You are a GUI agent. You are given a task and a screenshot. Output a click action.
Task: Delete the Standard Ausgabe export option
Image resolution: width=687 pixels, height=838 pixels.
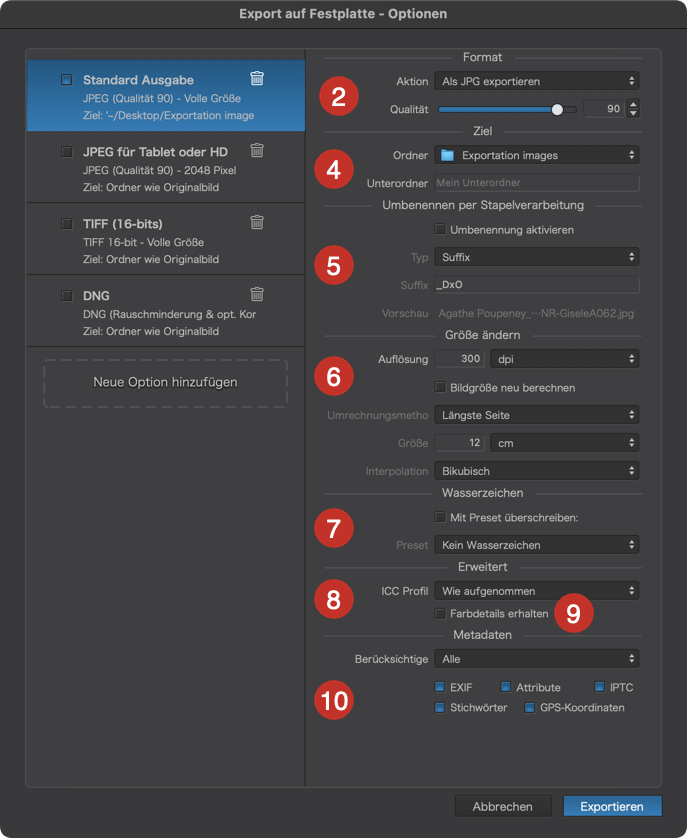257,79
